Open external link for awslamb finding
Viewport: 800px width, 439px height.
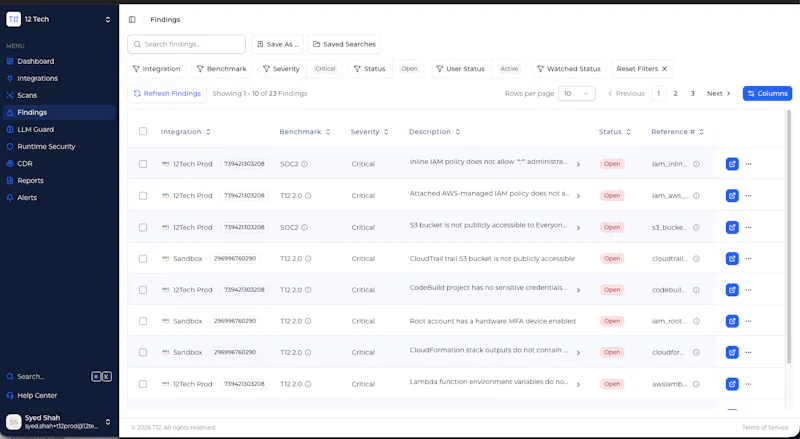732,384
